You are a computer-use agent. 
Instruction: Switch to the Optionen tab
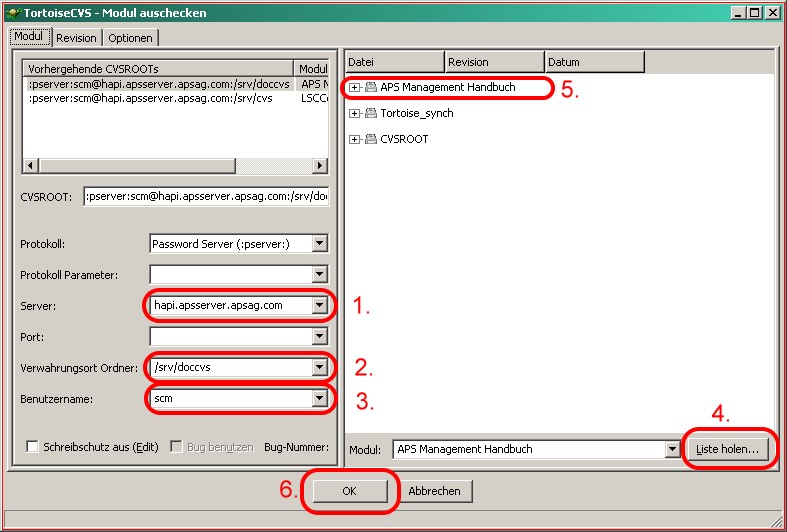(130, 38)
